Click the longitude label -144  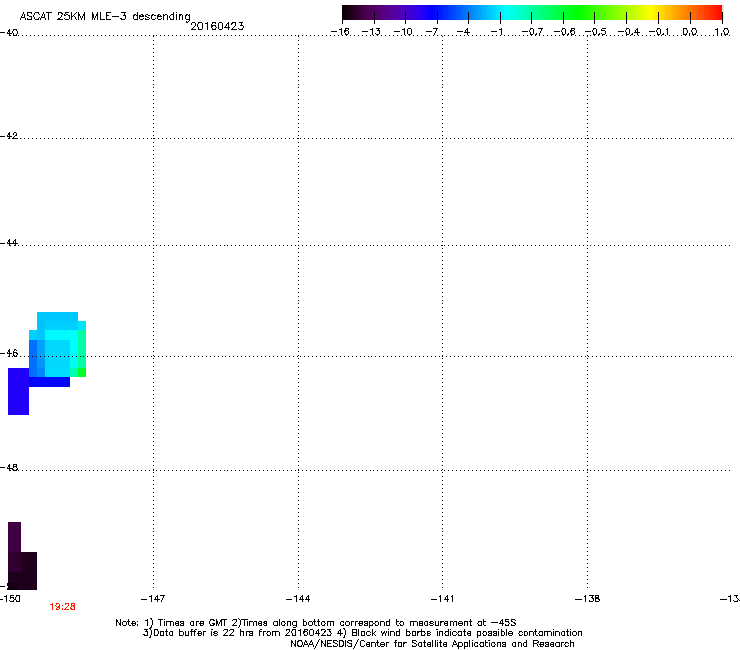click(298, 599)
